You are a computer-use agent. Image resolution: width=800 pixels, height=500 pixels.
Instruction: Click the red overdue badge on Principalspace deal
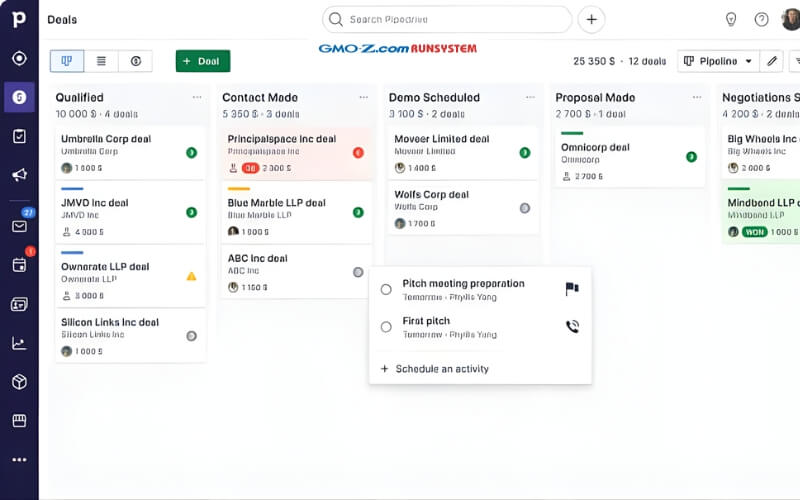point(250,168)
